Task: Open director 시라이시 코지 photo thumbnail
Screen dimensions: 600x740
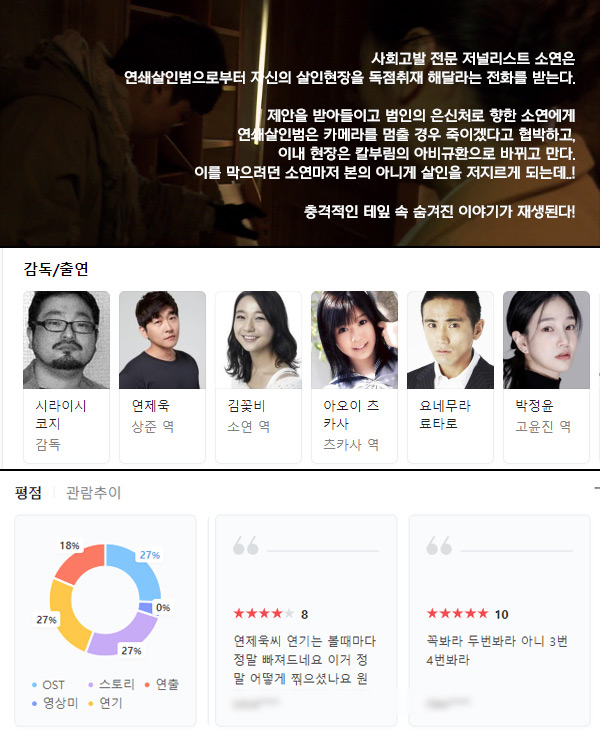Action: coord(67,340)
